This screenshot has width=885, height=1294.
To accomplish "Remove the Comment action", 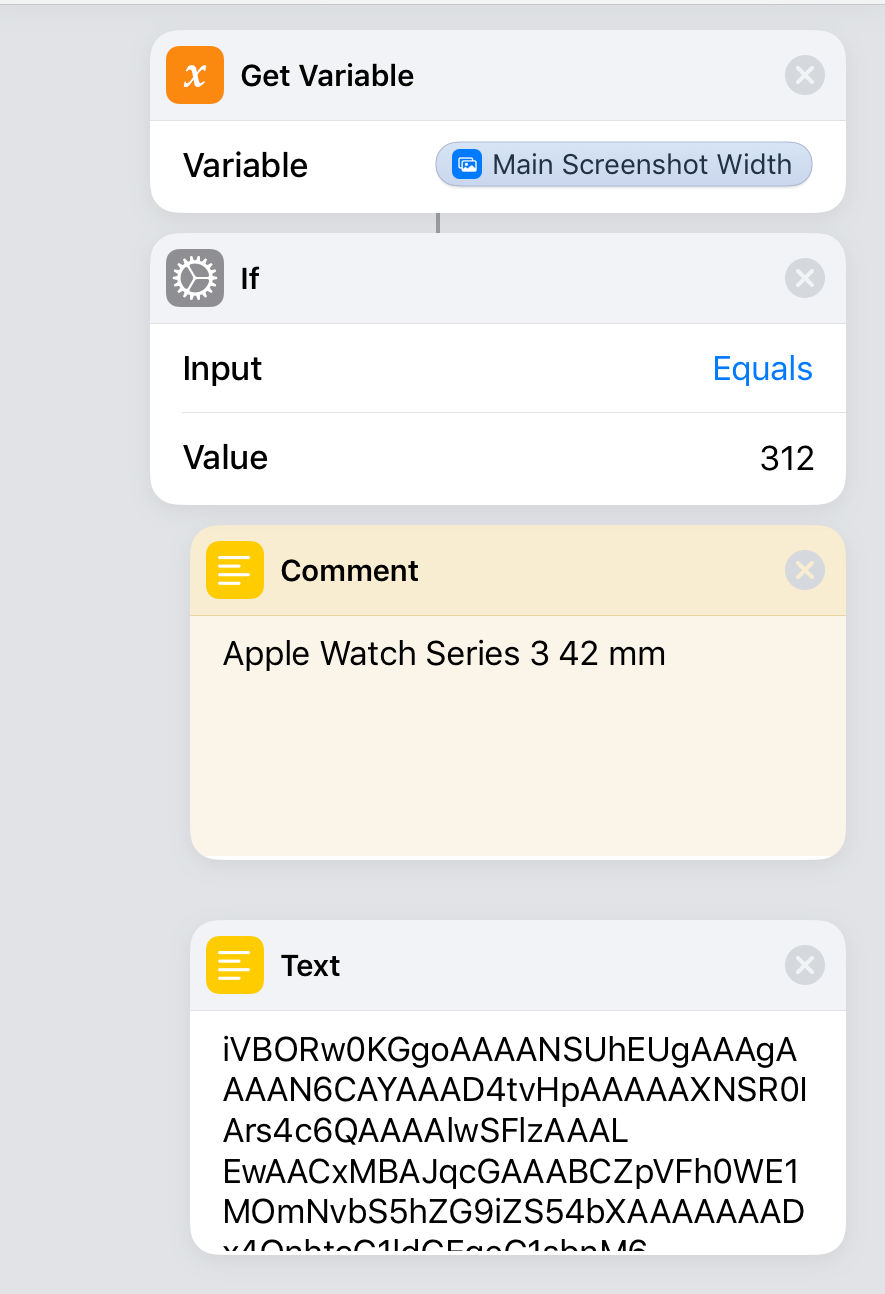I will pos(804,570).
